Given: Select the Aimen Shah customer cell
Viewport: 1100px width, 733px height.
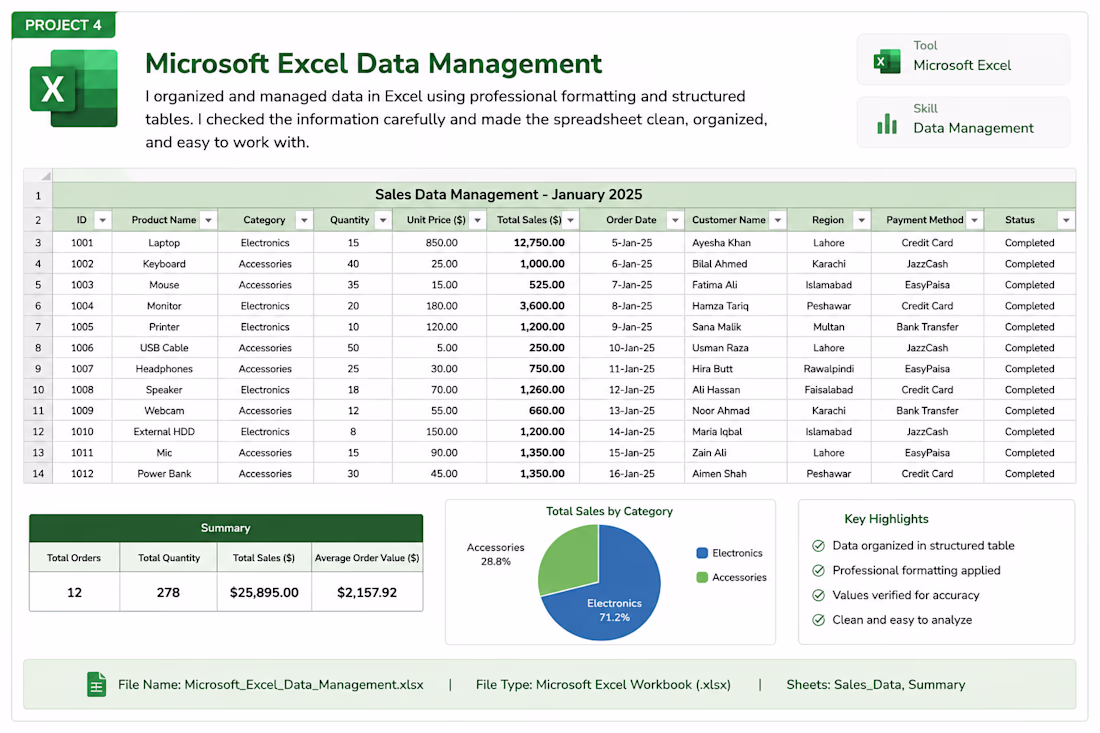Looking at the screenshot, I should click(x=735, y=473).
